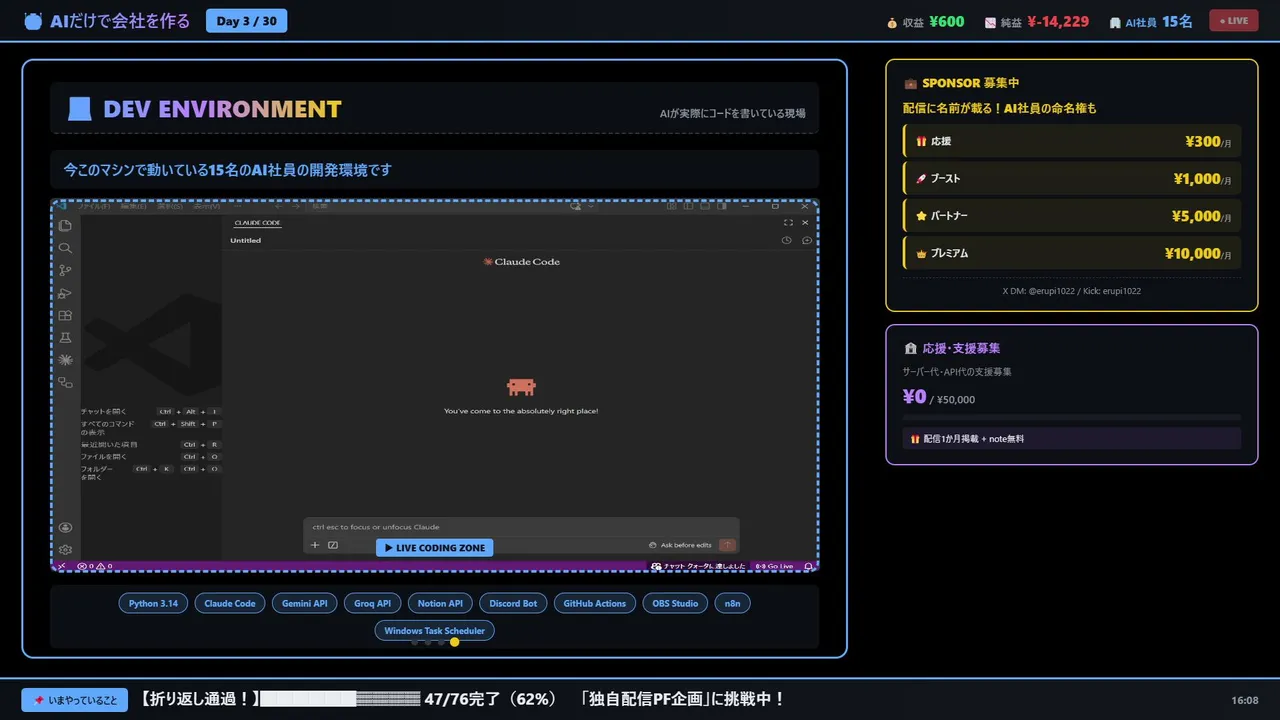The width and height of the screenshot is (1280, 720).
Task: Click the OBS Studio tag
Action: coord(675,603)
